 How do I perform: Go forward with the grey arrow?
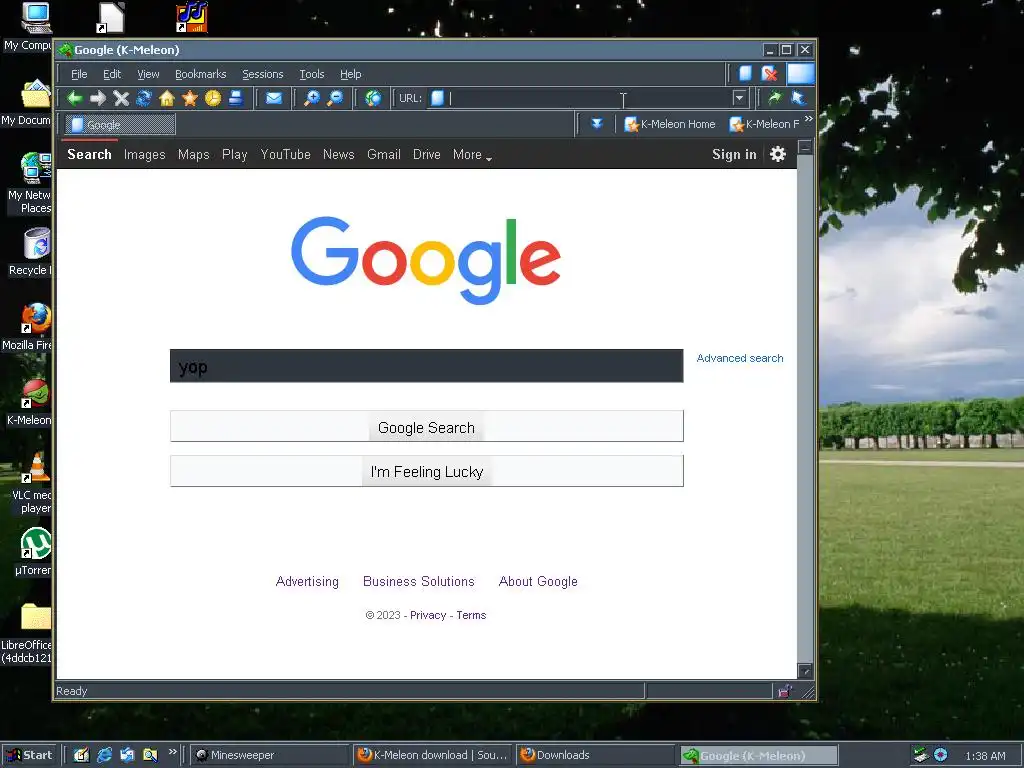(98, 98)
